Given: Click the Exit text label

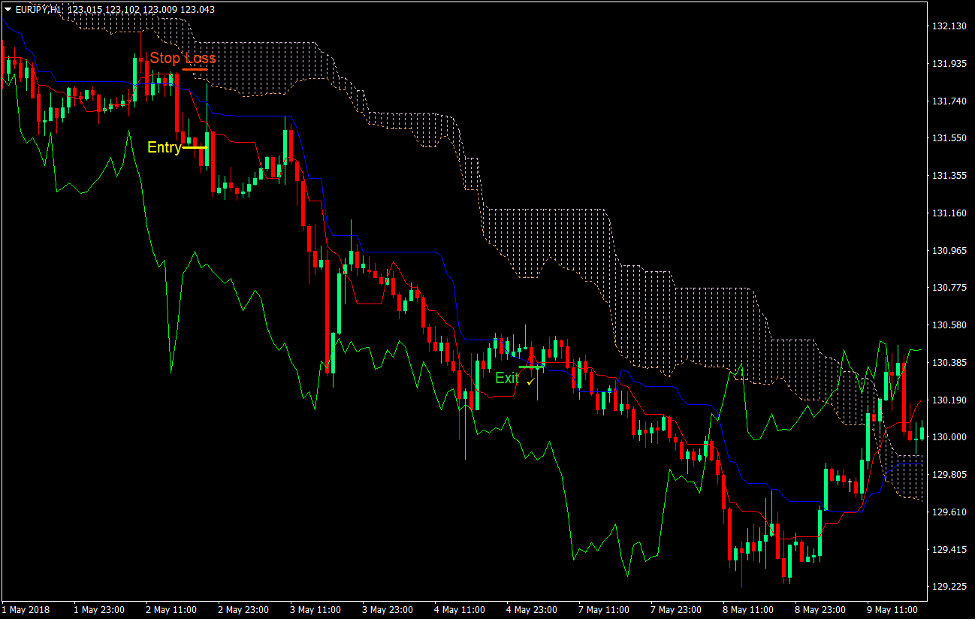Looking at the screenshot, I should tap(509, 378).
